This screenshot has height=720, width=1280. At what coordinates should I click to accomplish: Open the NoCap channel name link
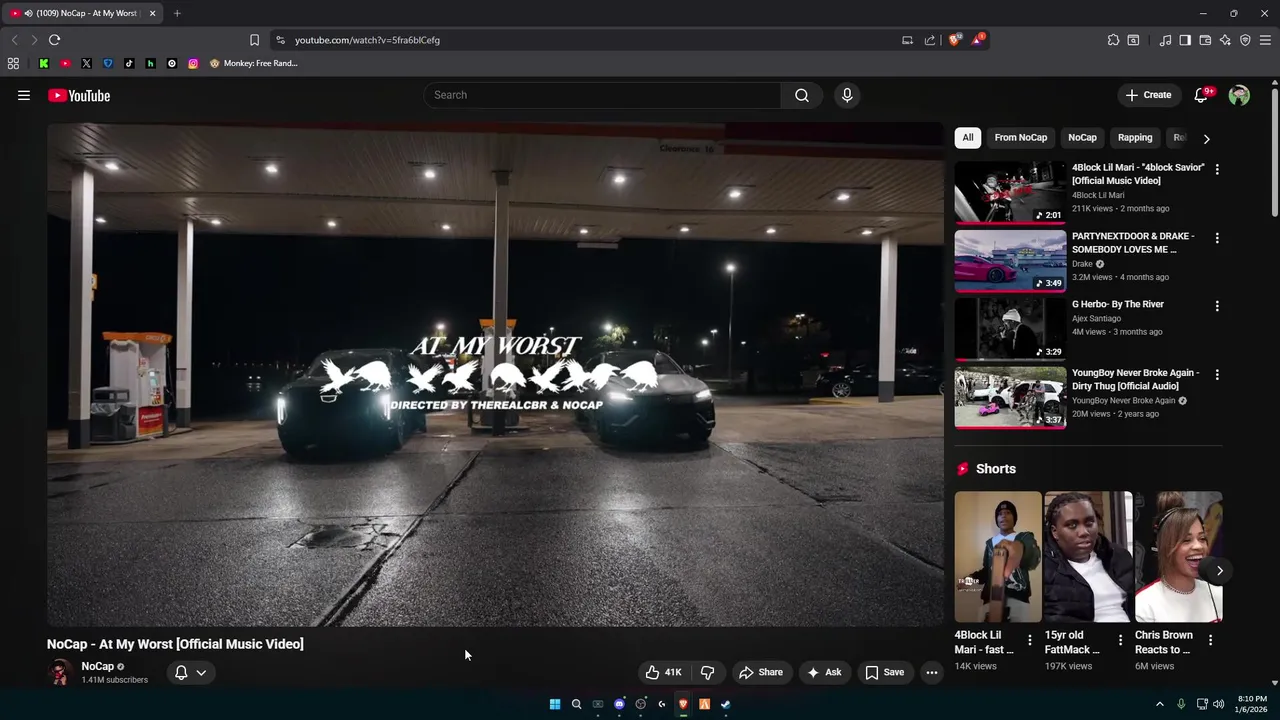98,666
